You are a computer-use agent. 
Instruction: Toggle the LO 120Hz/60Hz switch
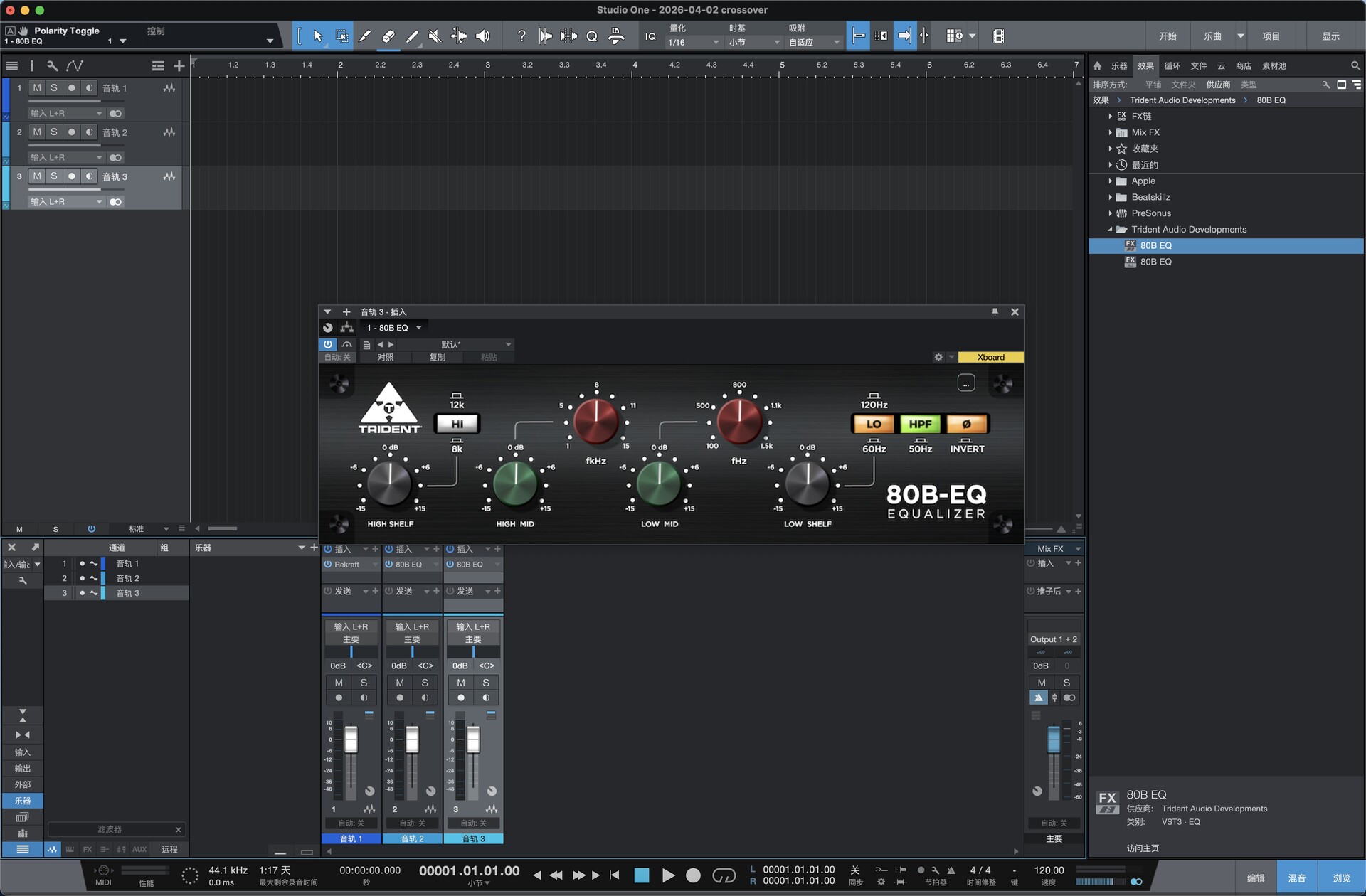tap(874, 424)
